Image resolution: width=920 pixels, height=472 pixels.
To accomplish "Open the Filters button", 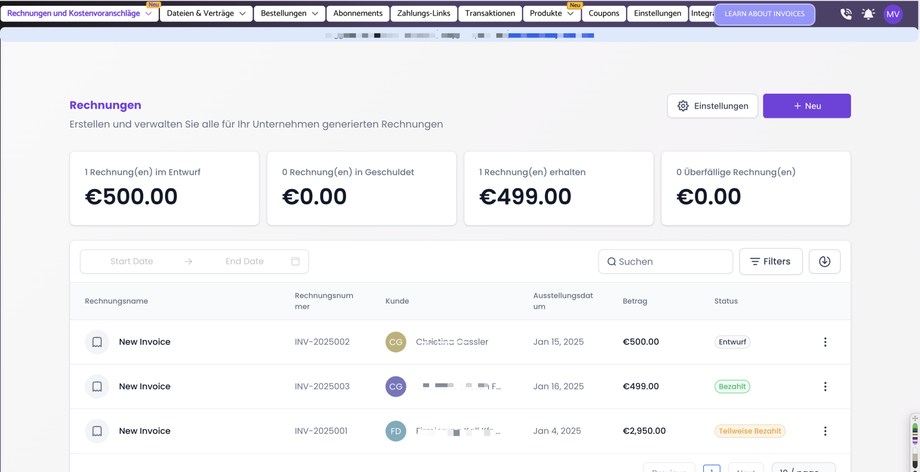I will click(770, 262).
